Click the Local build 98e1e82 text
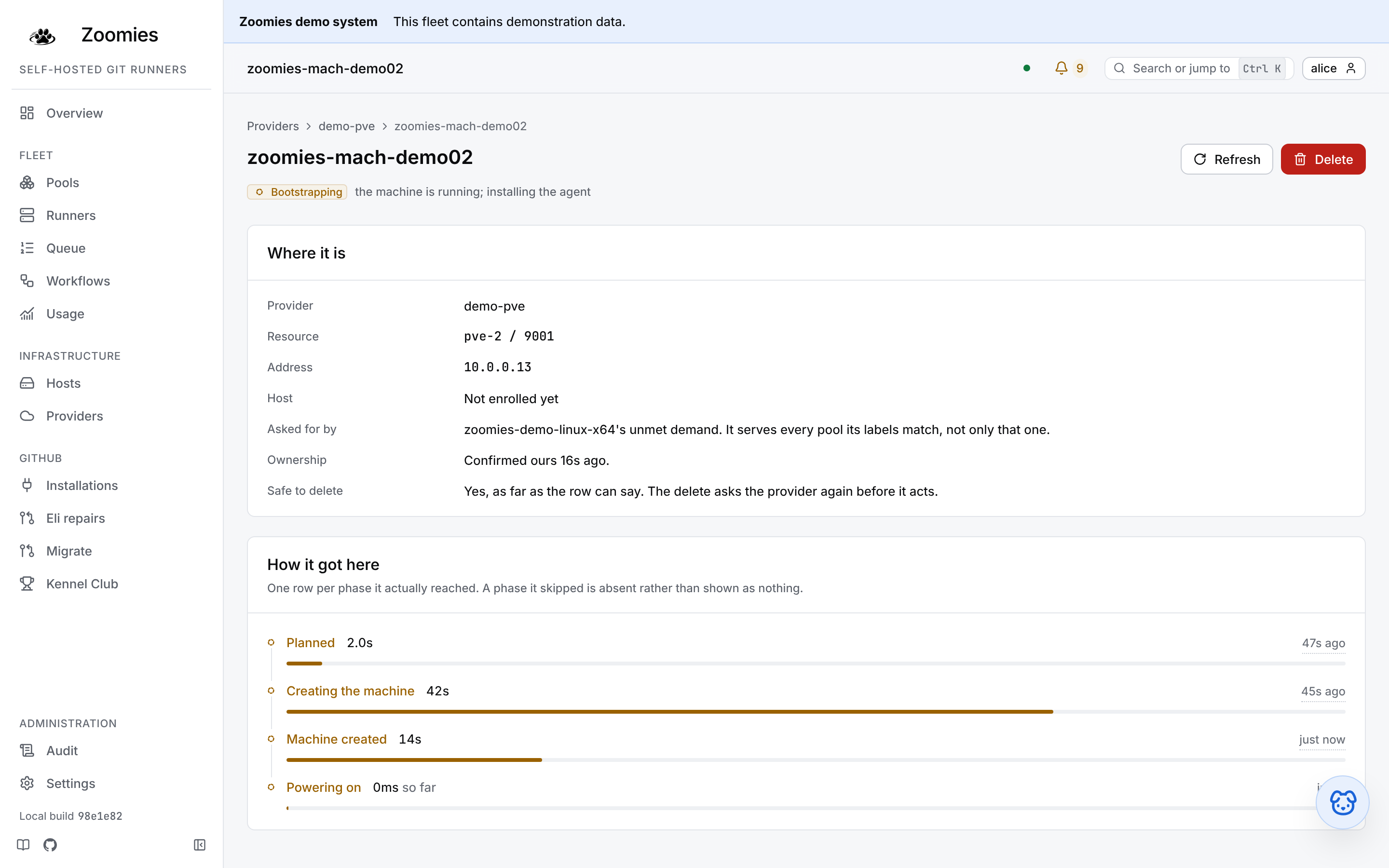Image resolution: width=1389 pixels, height=868 pixels. coord(70,816)
